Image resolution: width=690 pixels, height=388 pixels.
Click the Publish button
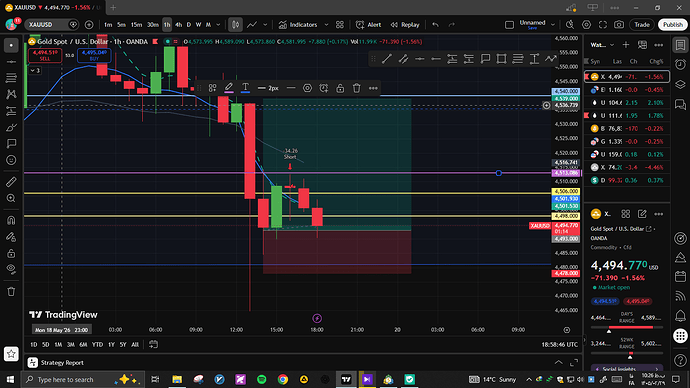pos(673,25)
